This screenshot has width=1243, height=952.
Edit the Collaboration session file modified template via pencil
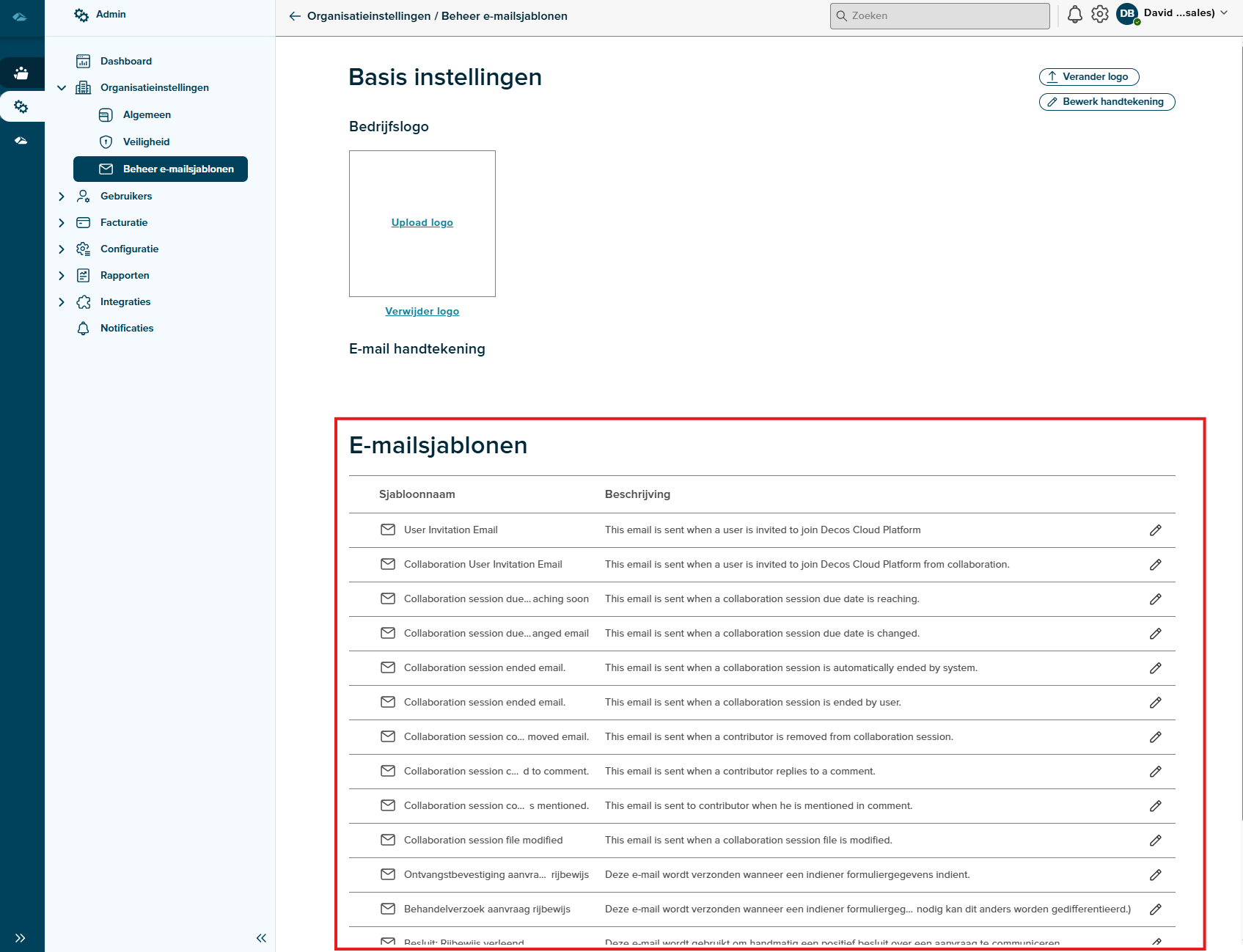1156,840
